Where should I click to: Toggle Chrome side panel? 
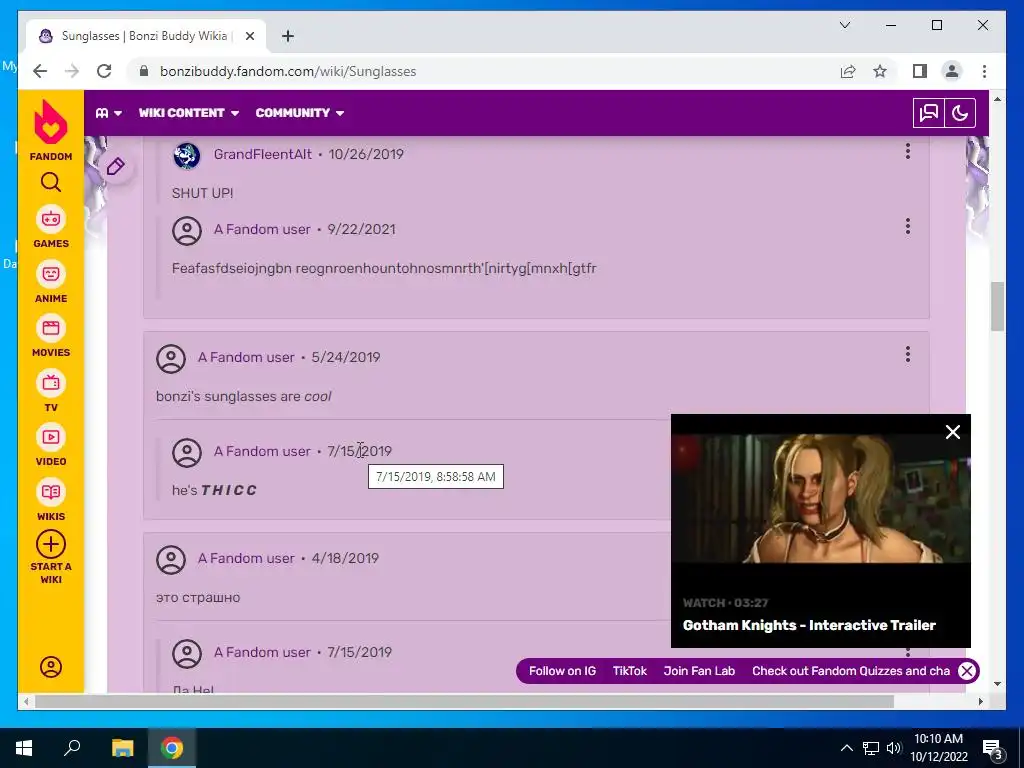(920, 71)
